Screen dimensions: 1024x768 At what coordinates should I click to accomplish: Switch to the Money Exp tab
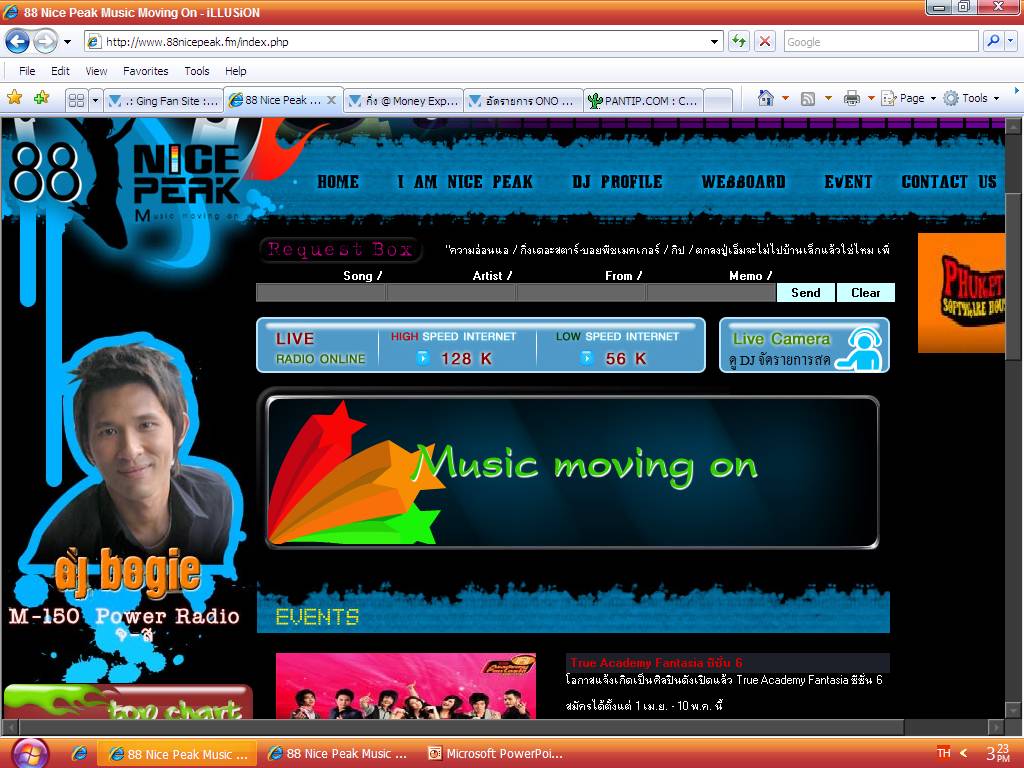click(404, 101)
